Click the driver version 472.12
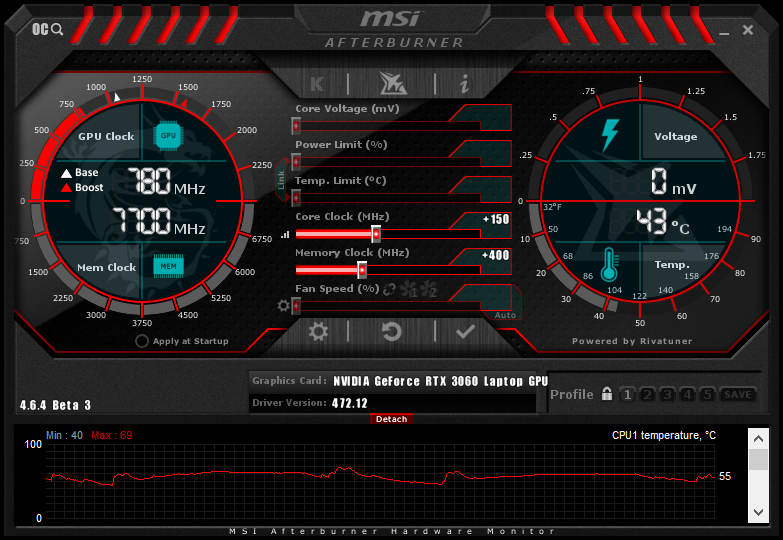The image size is (783, 540). (x=350, y=403)
